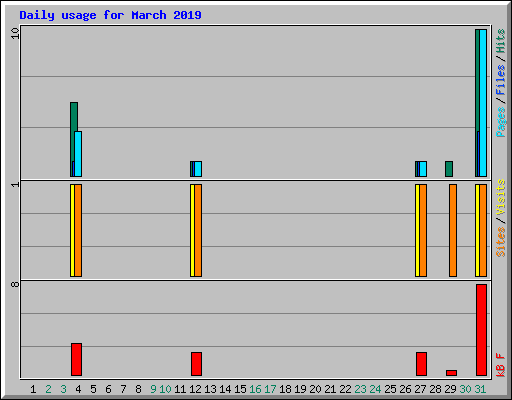Click green weekend day label '2'
The height and width of the screenshot is (400, 512).
click(x=48, y=389)
